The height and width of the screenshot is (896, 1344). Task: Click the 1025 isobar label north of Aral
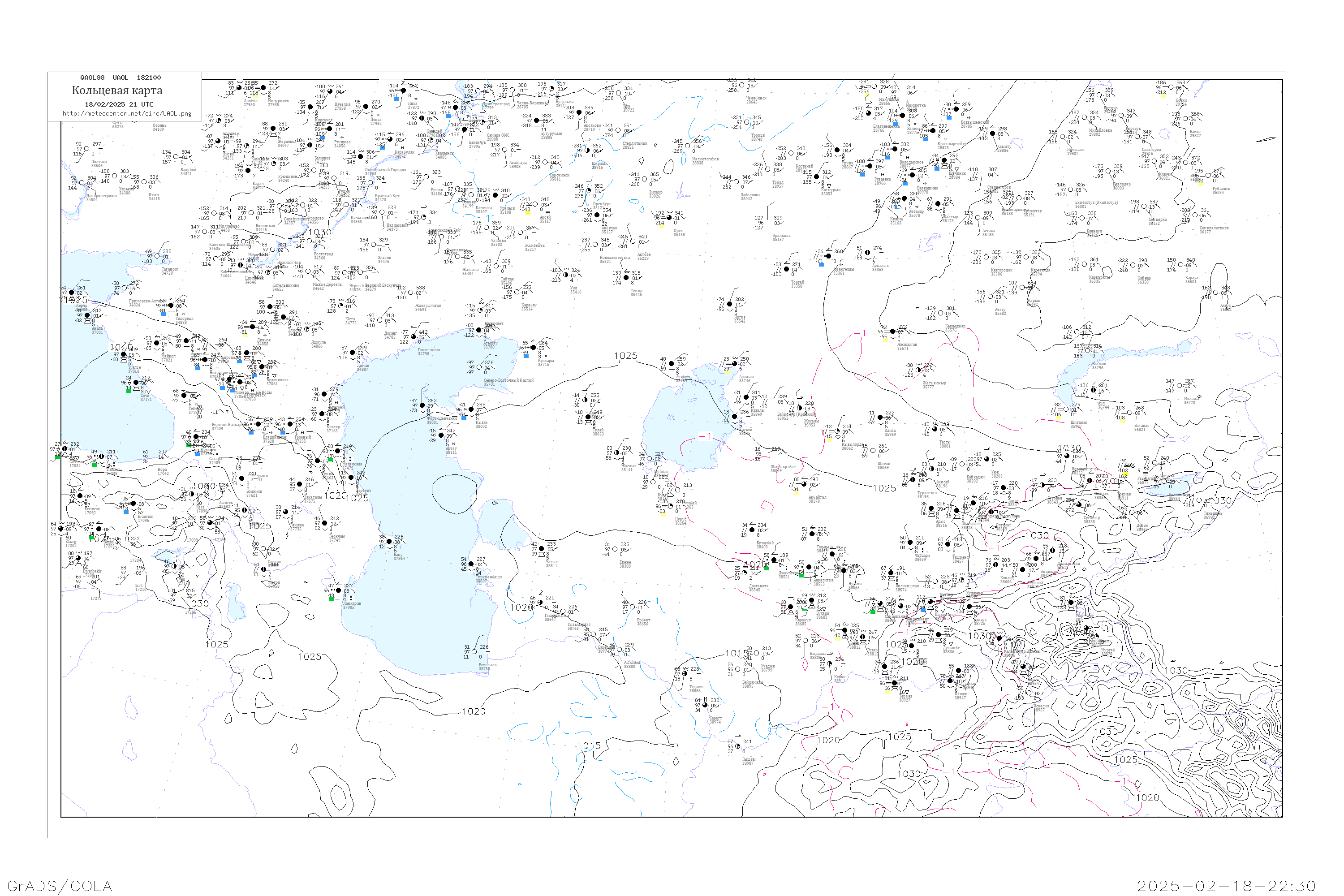click(x=625, y=356)
